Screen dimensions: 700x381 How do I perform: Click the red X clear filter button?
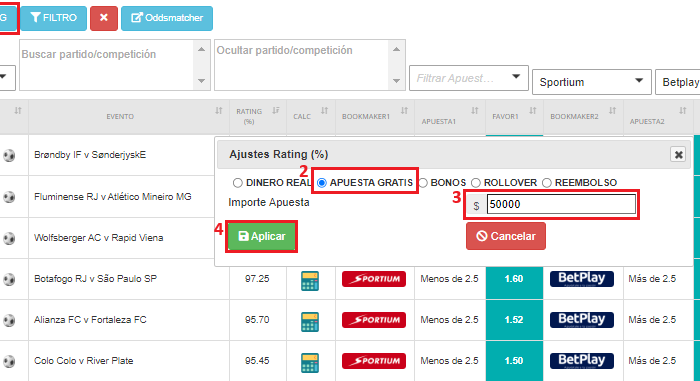tap(104, 18)
